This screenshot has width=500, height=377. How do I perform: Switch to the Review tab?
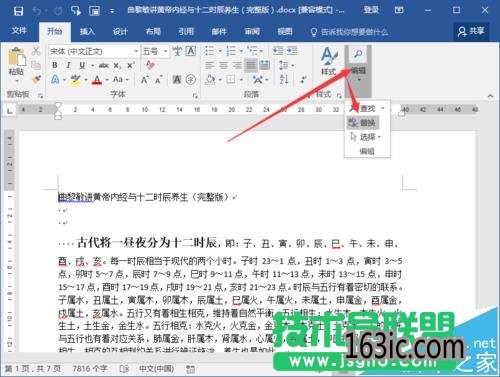click(252, 32)
